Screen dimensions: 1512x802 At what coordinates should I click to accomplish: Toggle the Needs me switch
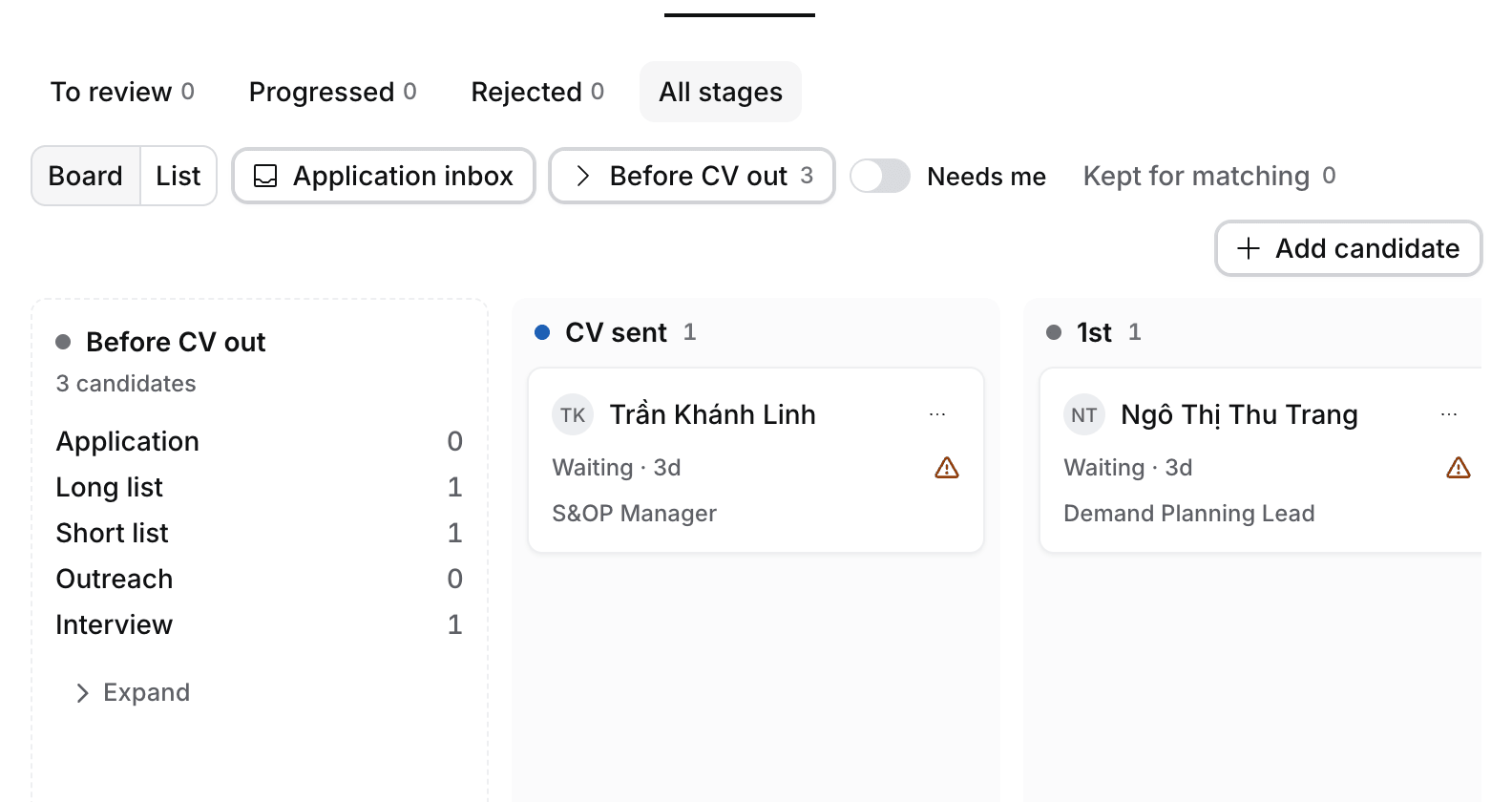(x=880, y=176)
